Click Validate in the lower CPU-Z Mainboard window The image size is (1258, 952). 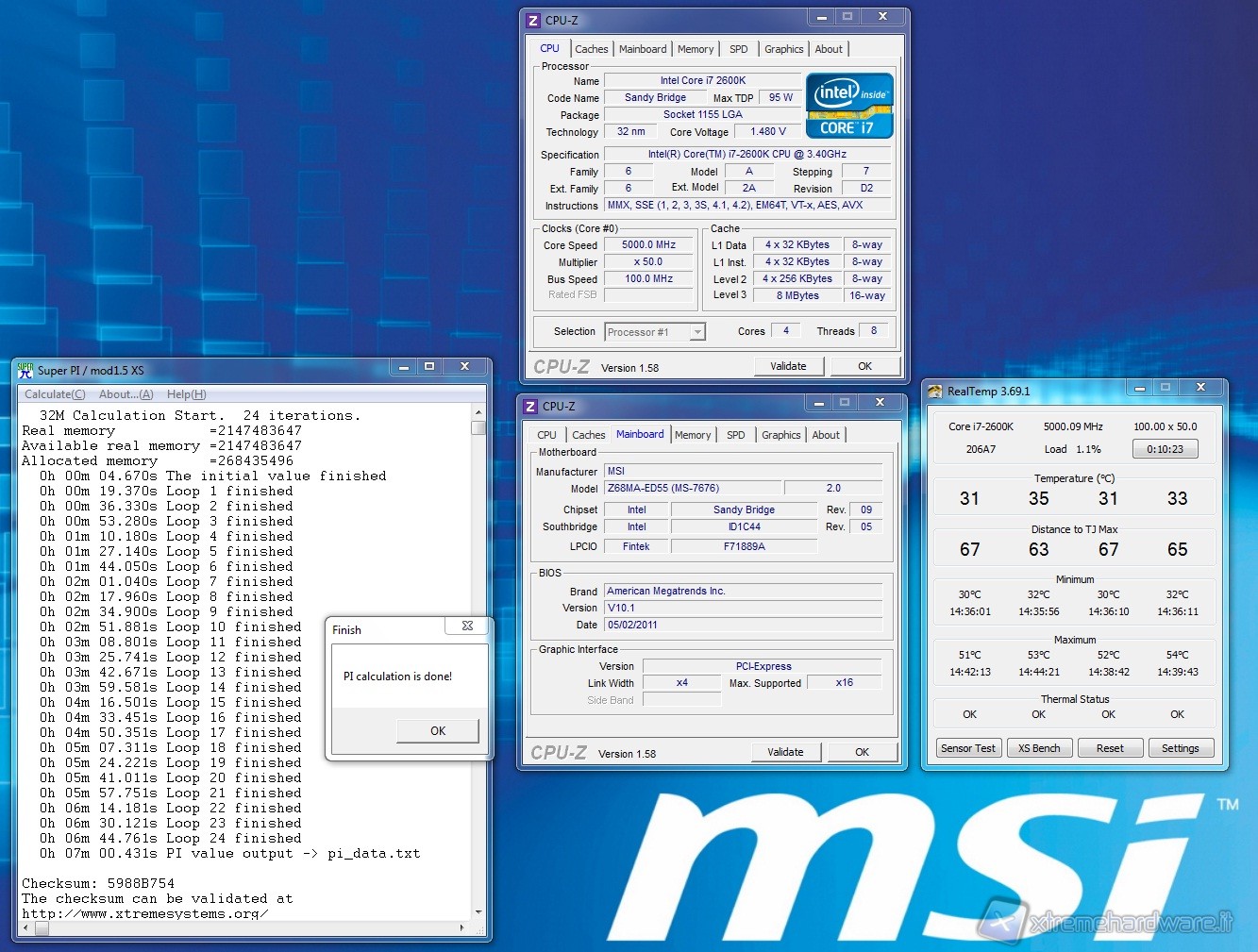(x=785, y=752)
